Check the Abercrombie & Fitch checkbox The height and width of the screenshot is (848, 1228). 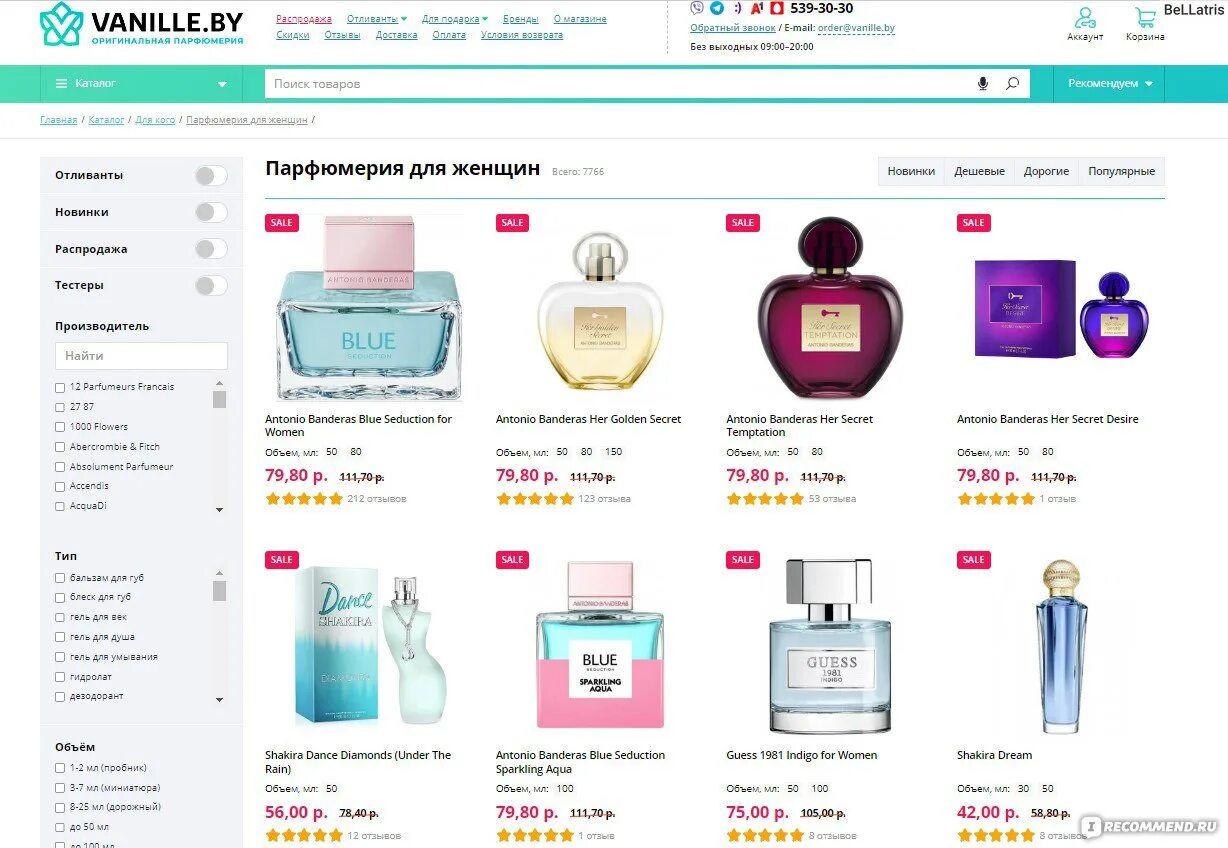click(60, 447)
